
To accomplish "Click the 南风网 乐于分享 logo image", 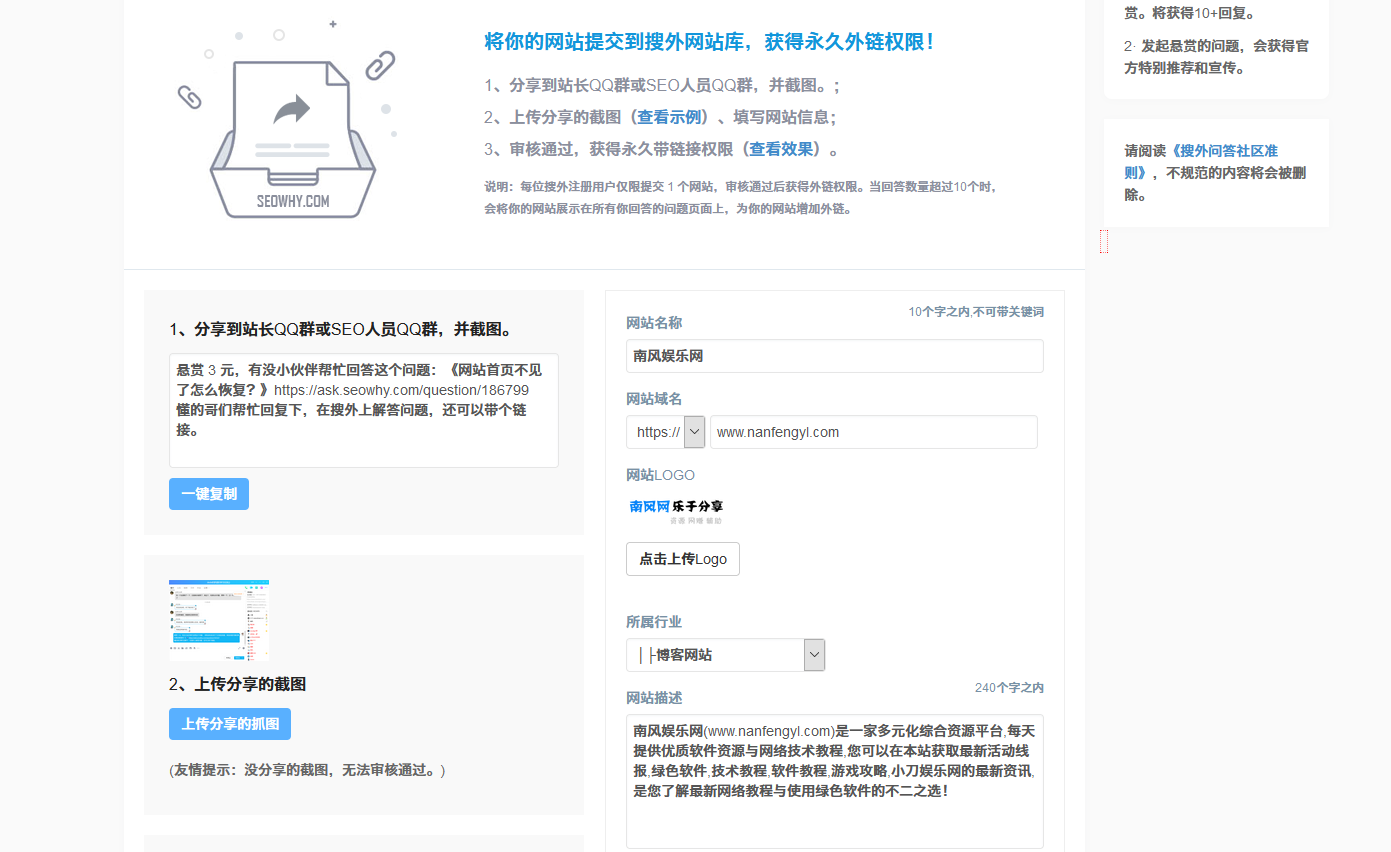I will coord(676,510).
